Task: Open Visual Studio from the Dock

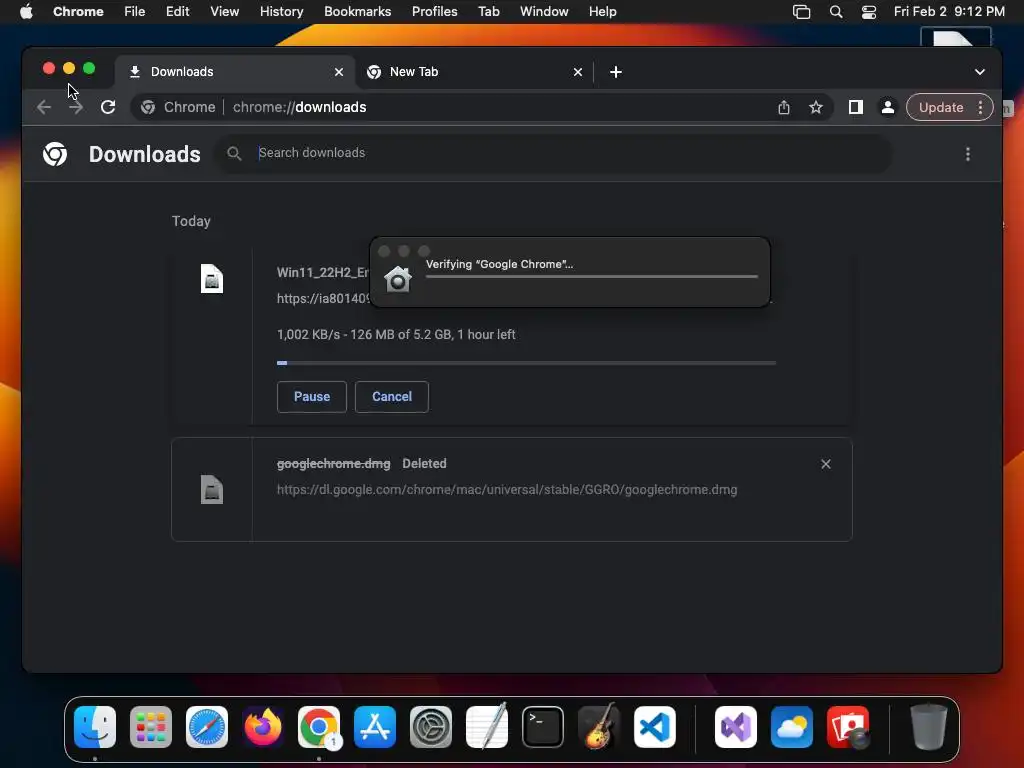Action: pos(736,727)
